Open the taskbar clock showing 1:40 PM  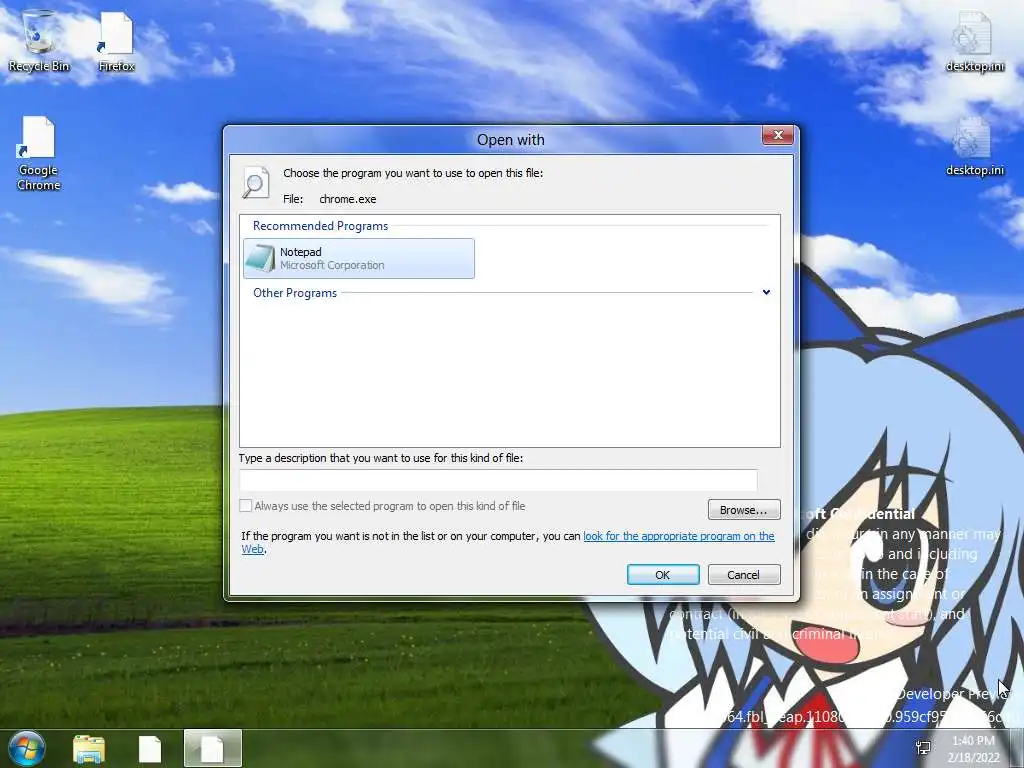coord(974,749)
